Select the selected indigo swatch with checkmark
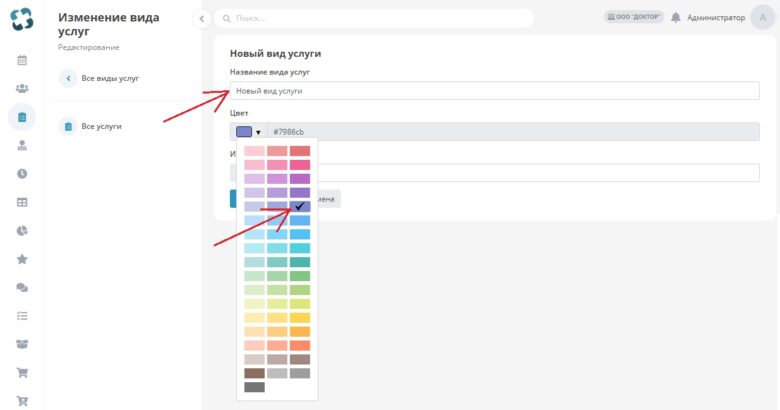780x410 pixels. pyautogui.click(x=300, y=206)
